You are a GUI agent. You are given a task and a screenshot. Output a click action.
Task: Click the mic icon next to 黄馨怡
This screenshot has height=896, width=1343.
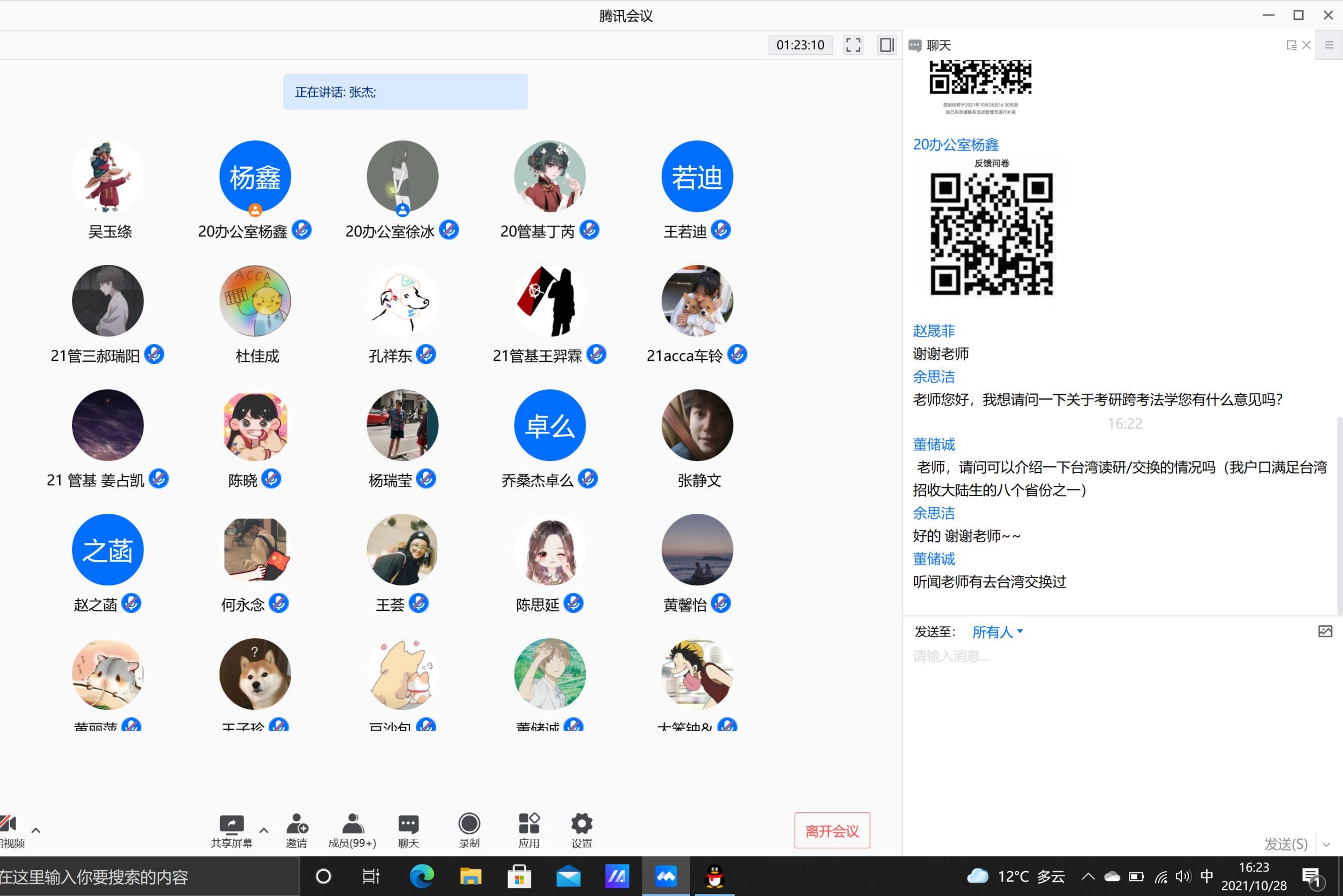coord(721,603)
